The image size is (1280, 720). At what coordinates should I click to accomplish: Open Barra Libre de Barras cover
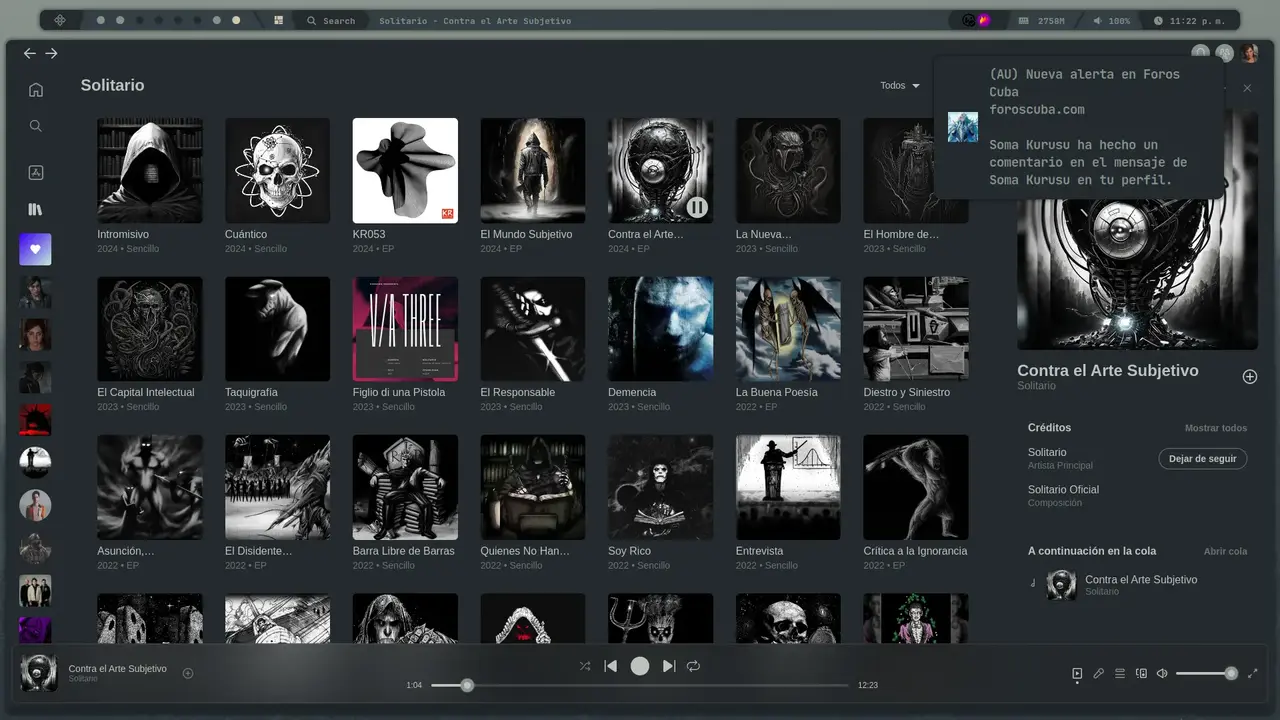tap(405, 487)
